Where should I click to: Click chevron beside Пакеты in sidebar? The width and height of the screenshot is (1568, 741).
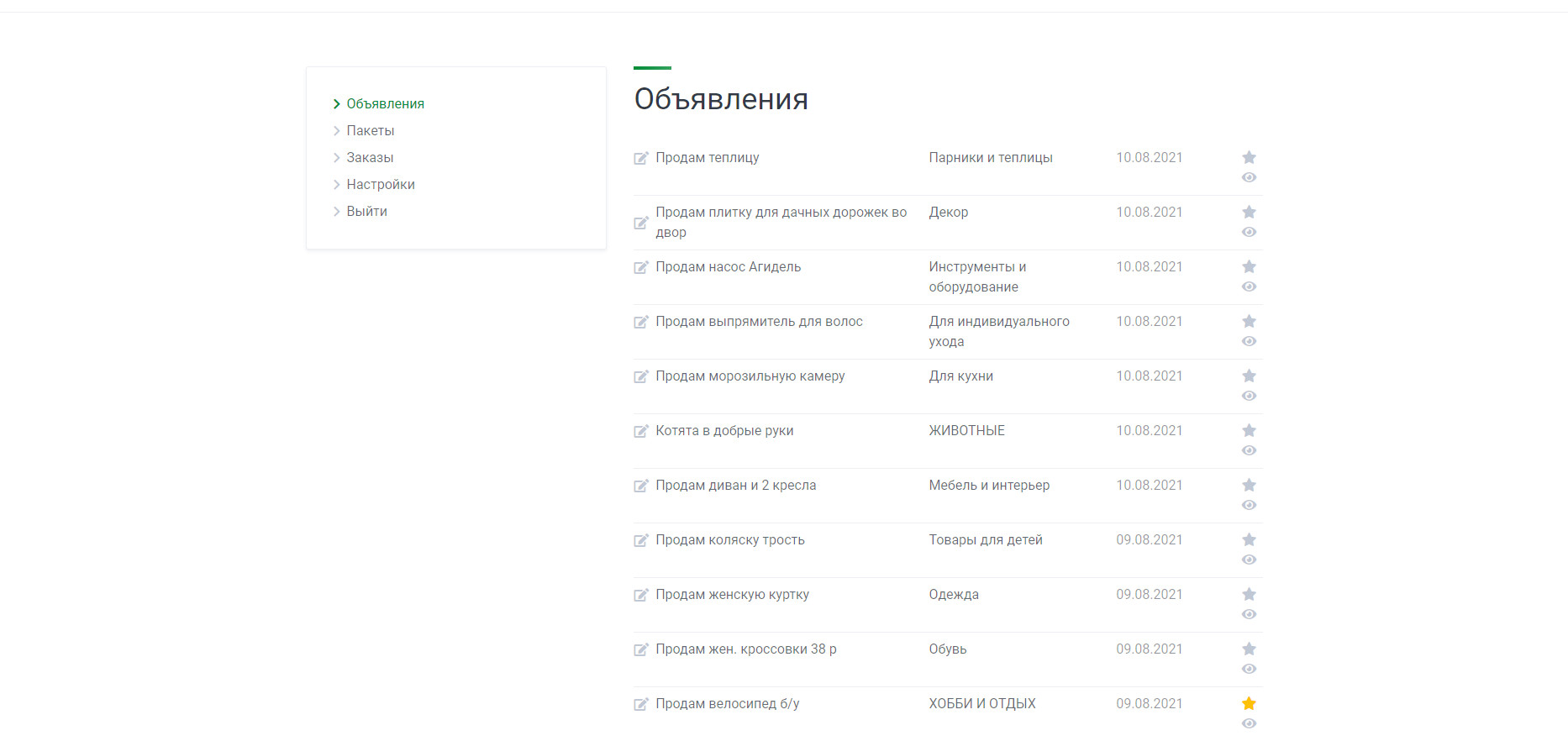point(337,131)
